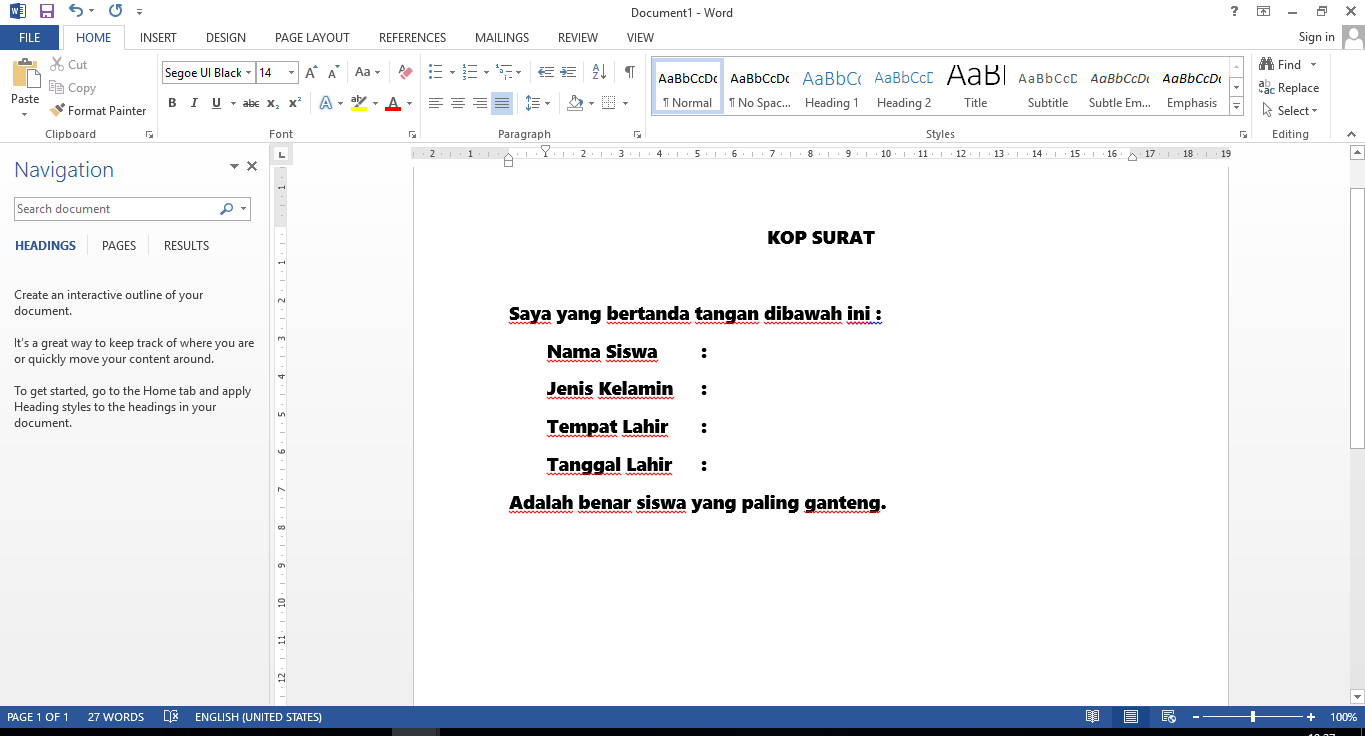Apply the Underline icon
The width and height of the screenshot is (1365, 736).
(214, 102)
